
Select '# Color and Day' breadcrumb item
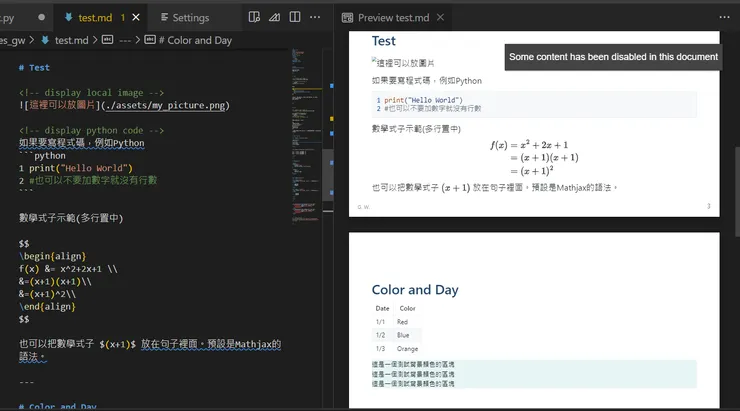click(x=195, y=41)
